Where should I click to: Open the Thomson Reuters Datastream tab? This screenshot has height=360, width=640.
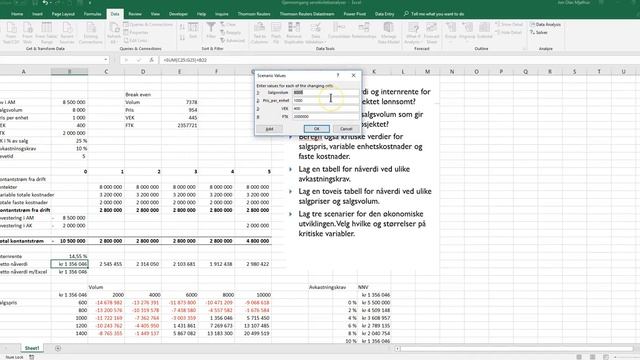307,14
